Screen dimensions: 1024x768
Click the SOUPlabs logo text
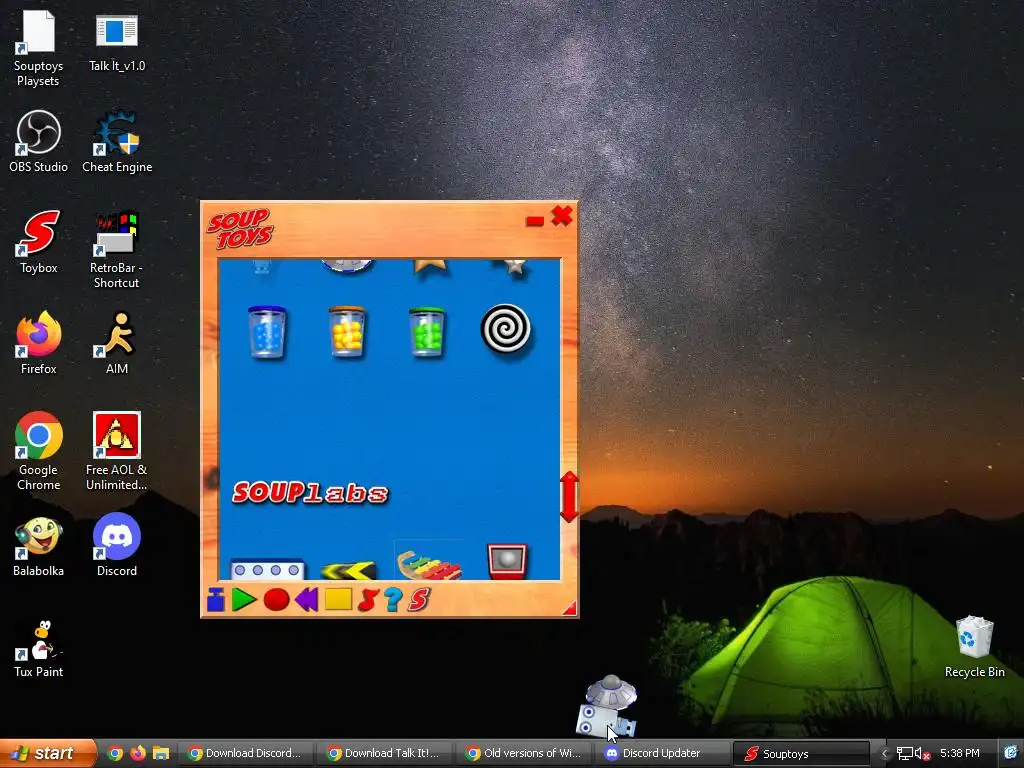click(x=310, y=493)
